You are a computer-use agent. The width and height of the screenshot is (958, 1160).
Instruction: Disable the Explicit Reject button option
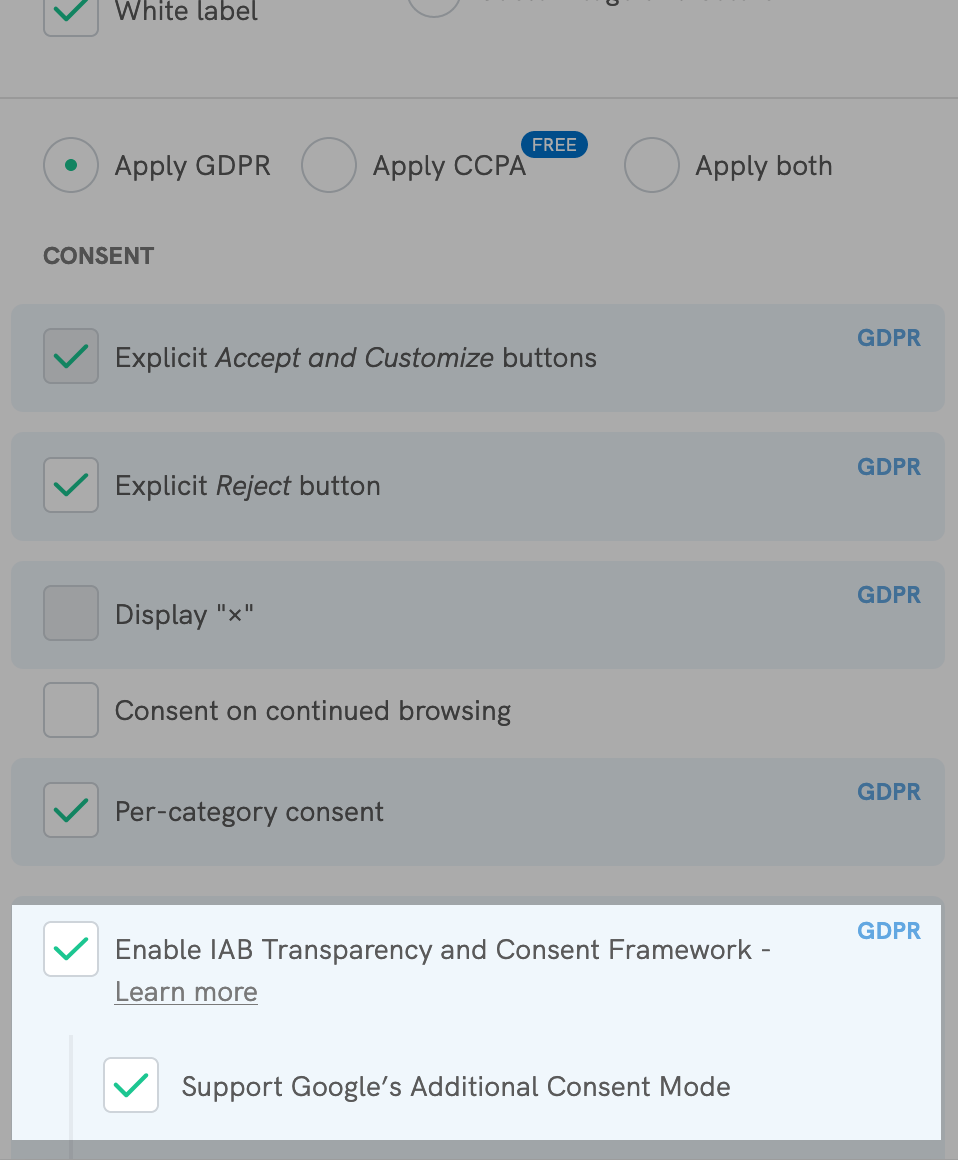70,485
